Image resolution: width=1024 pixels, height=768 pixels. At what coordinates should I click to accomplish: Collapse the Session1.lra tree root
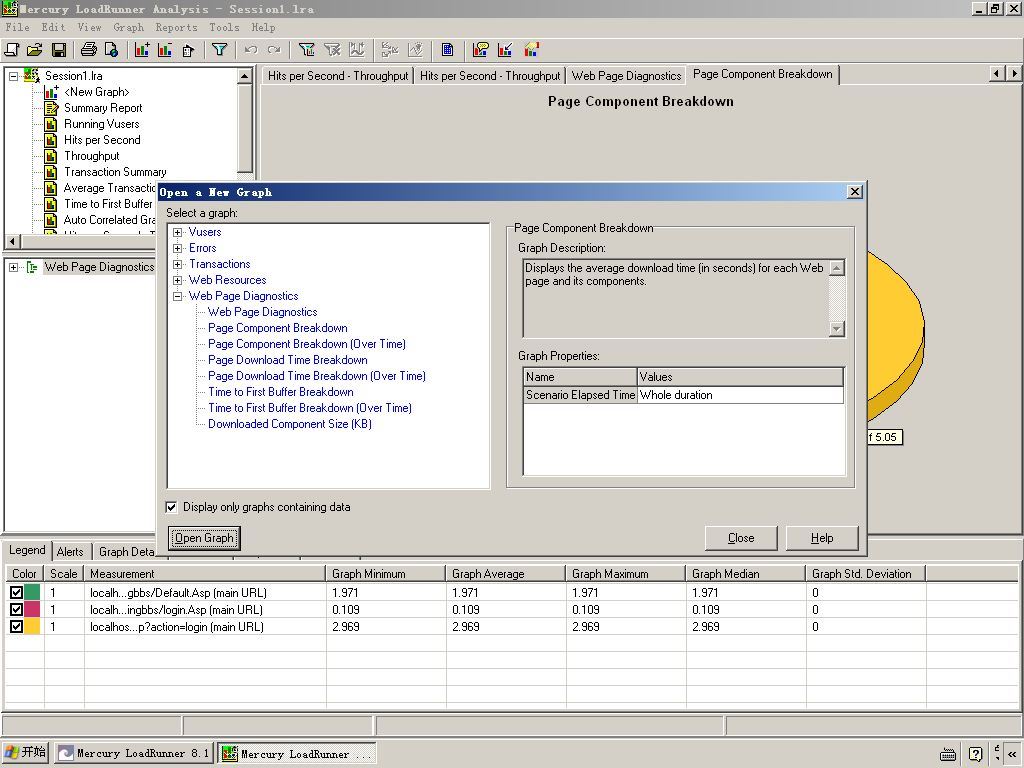13,76
